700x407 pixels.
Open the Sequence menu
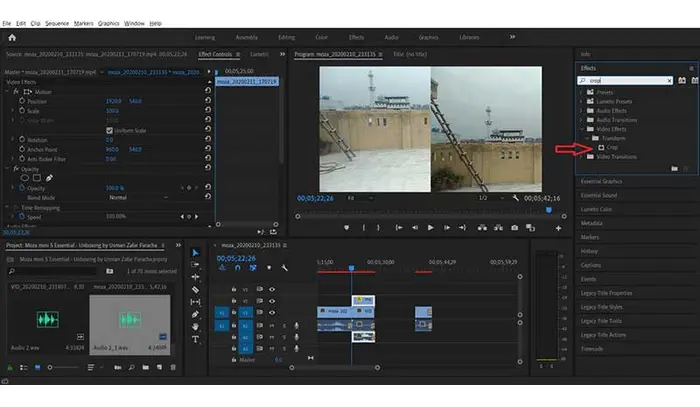point(57,23)
